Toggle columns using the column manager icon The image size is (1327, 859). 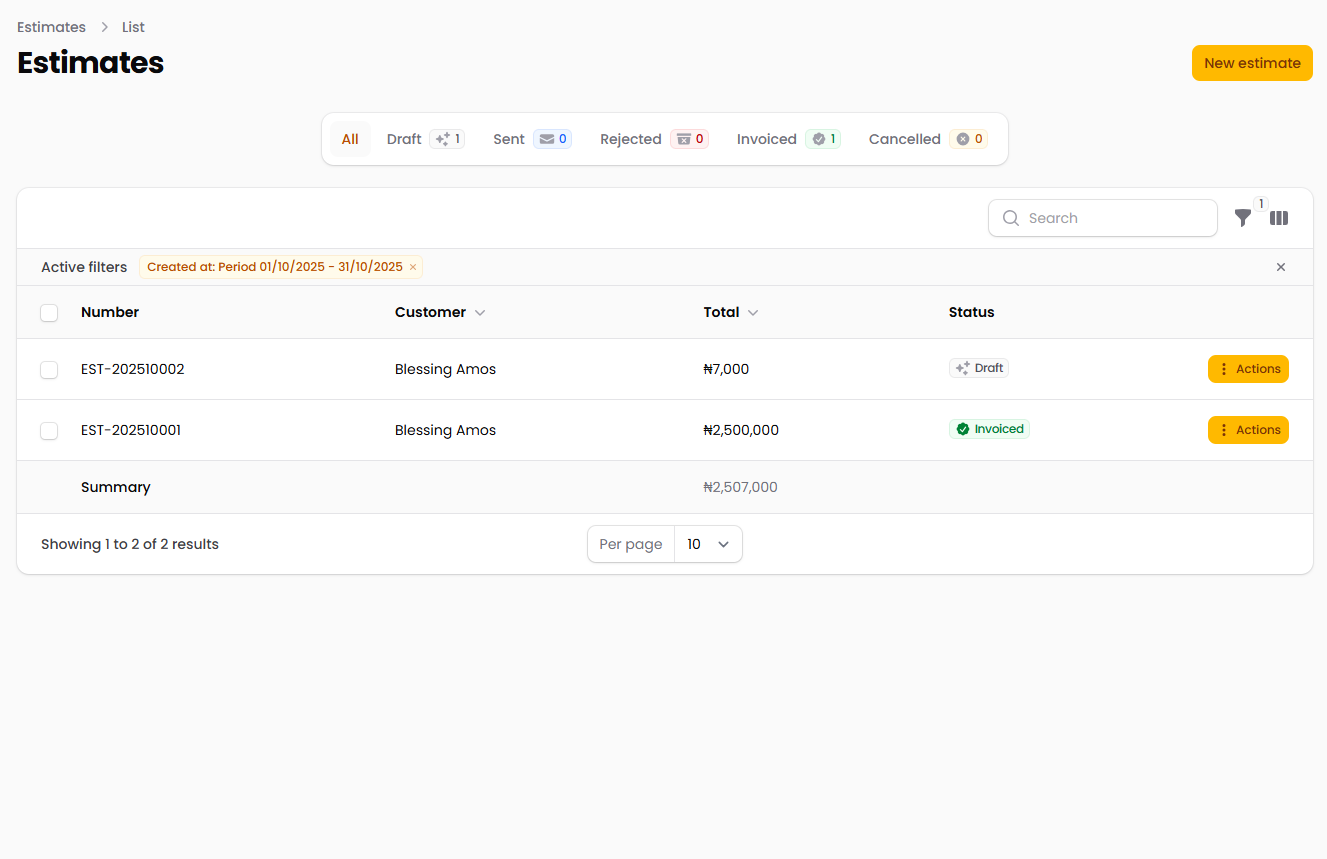(1279, 218)
